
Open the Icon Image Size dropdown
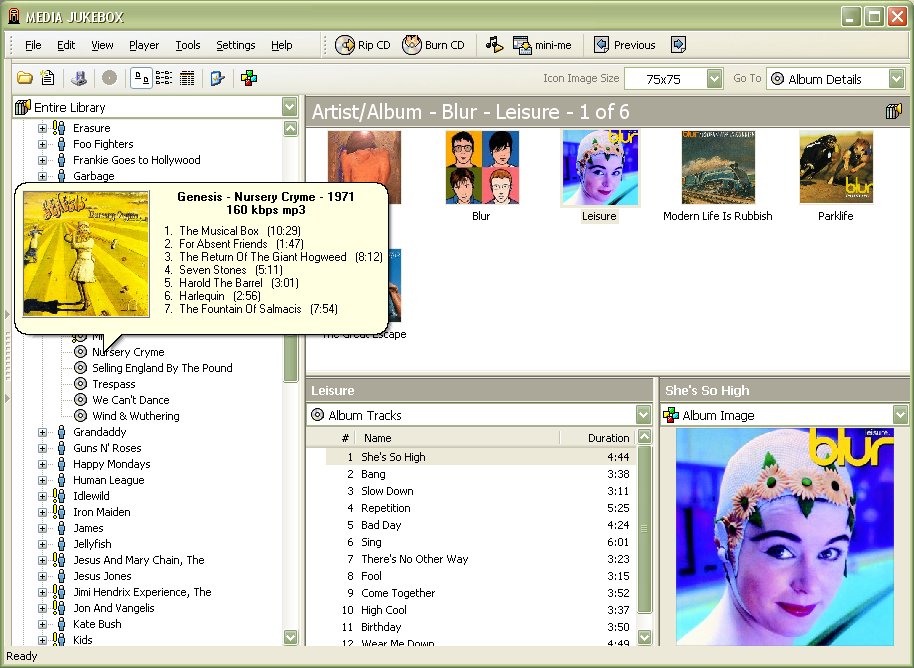(715, 79)
